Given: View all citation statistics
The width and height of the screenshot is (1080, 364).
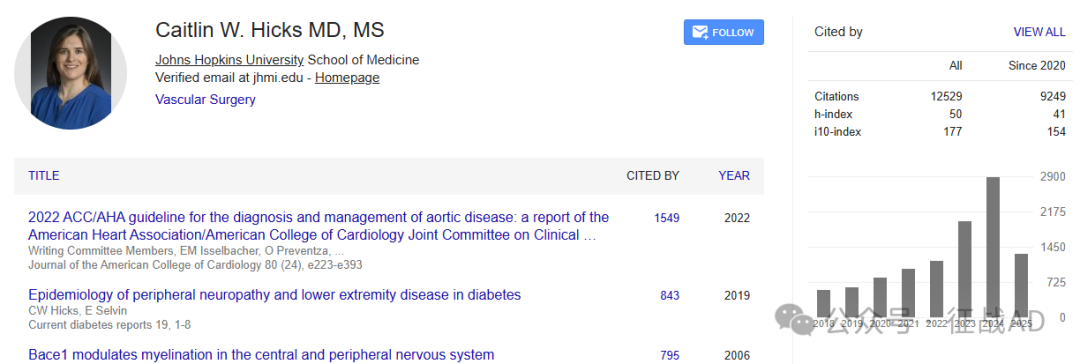Looking at the screenshot, I should [1039, 32].
